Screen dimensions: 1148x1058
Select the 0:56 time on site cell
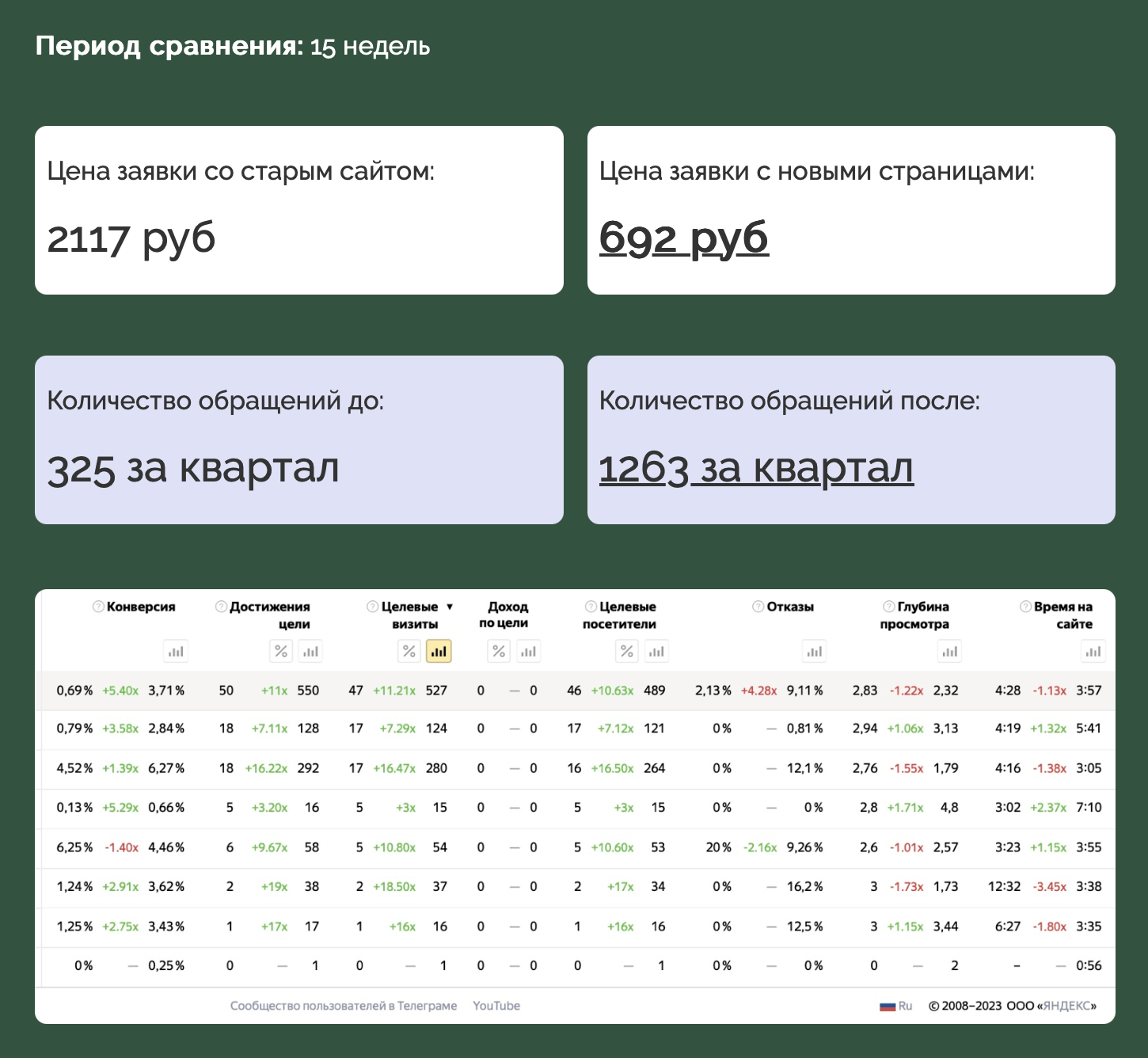(x=1089, y=966)
